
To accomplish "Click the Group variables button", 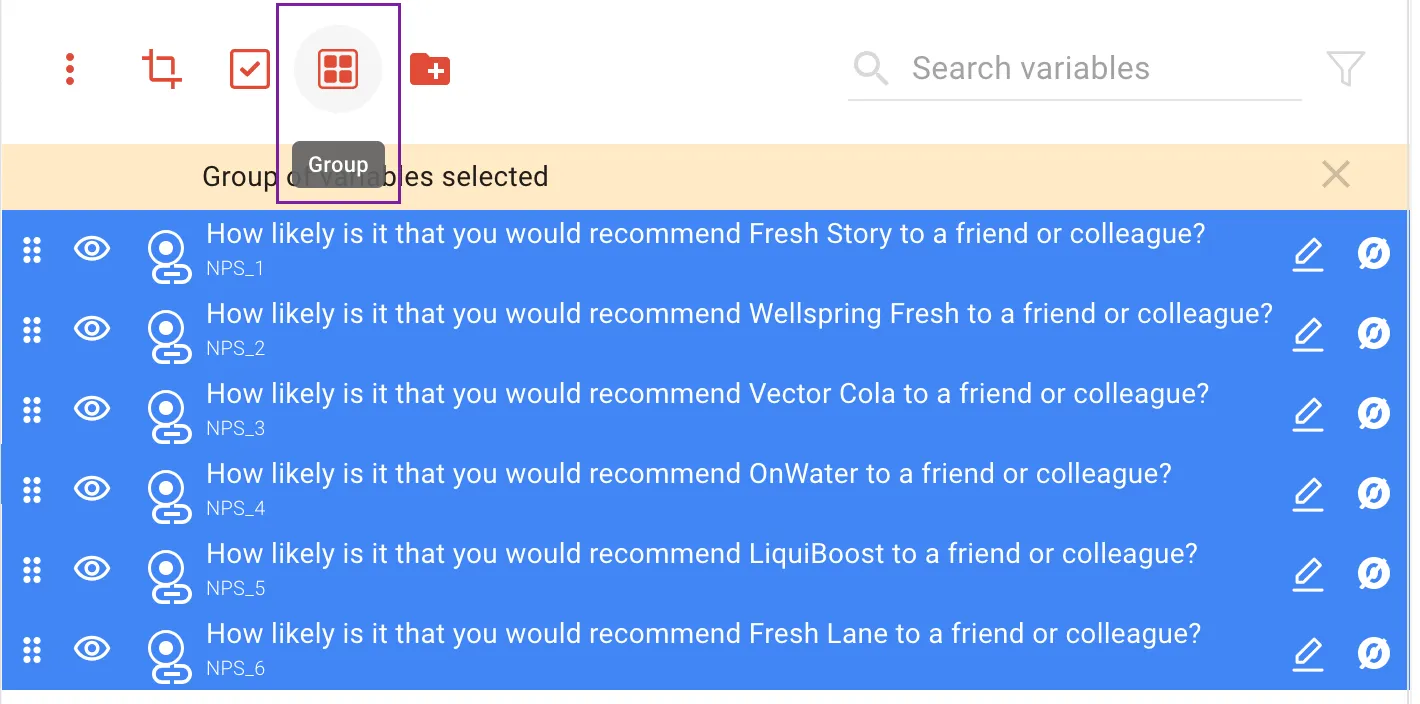I will [x=338, y=69].
